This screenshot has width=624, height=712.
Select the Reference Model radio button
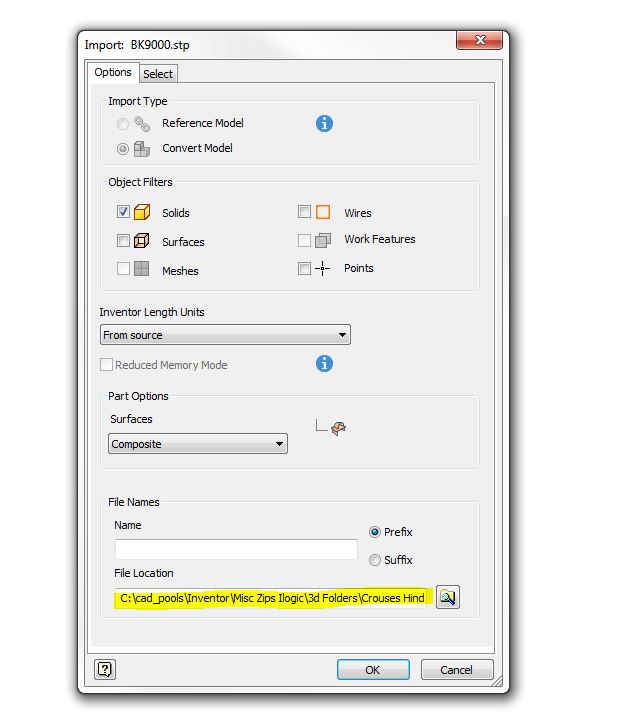tap(123, 124)
